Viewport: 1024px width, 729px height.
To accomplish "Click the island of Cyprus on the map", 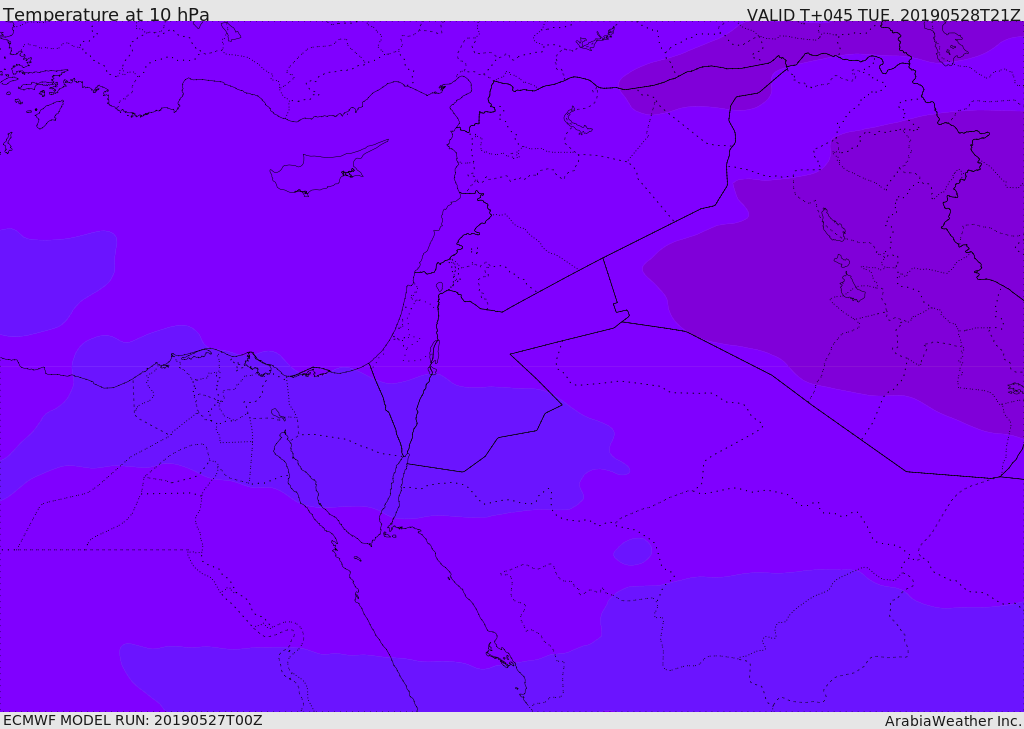I will [322, 172].
